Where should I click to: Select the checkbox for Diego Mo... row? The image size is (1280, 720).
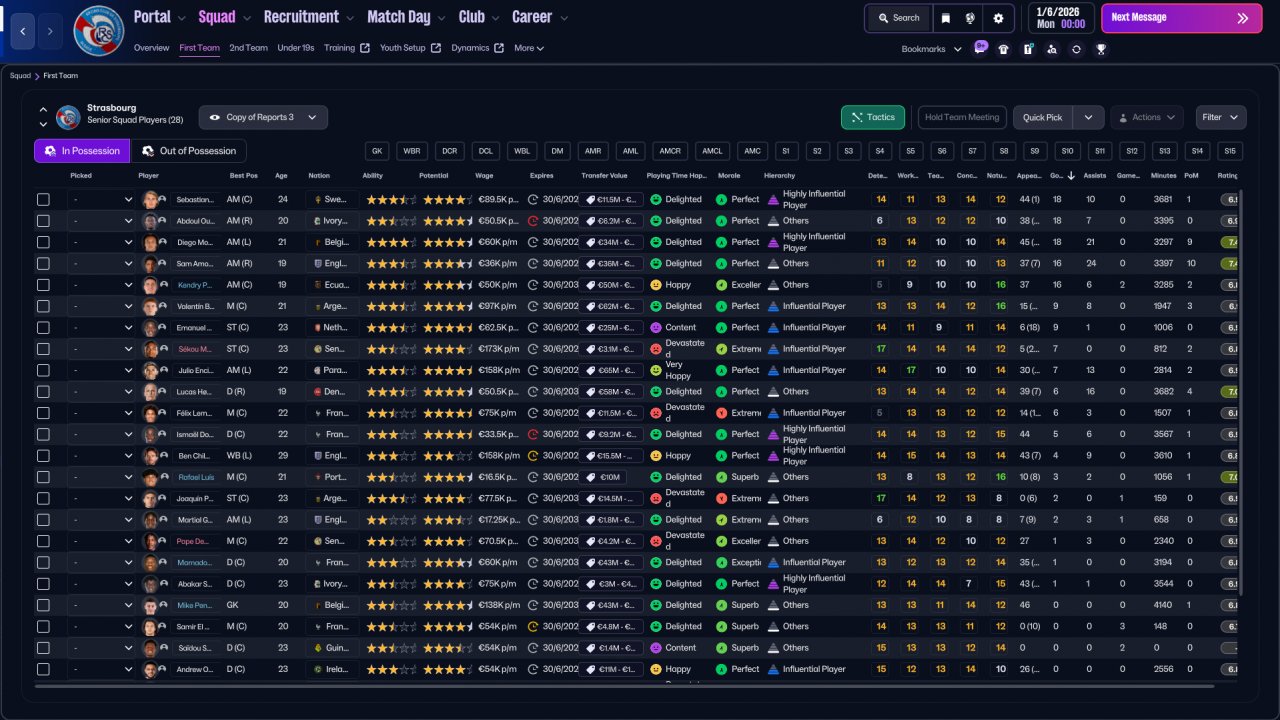point(43,242)
